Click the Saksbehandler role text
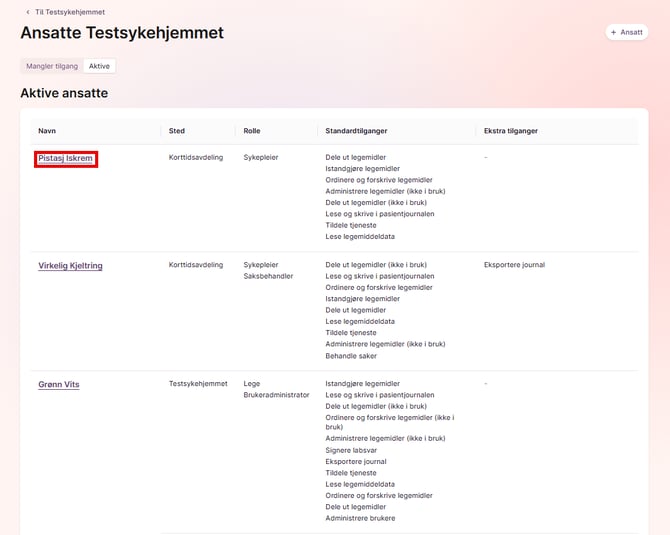The width and height of the screenshot is (670, 535). pos(268,276)
